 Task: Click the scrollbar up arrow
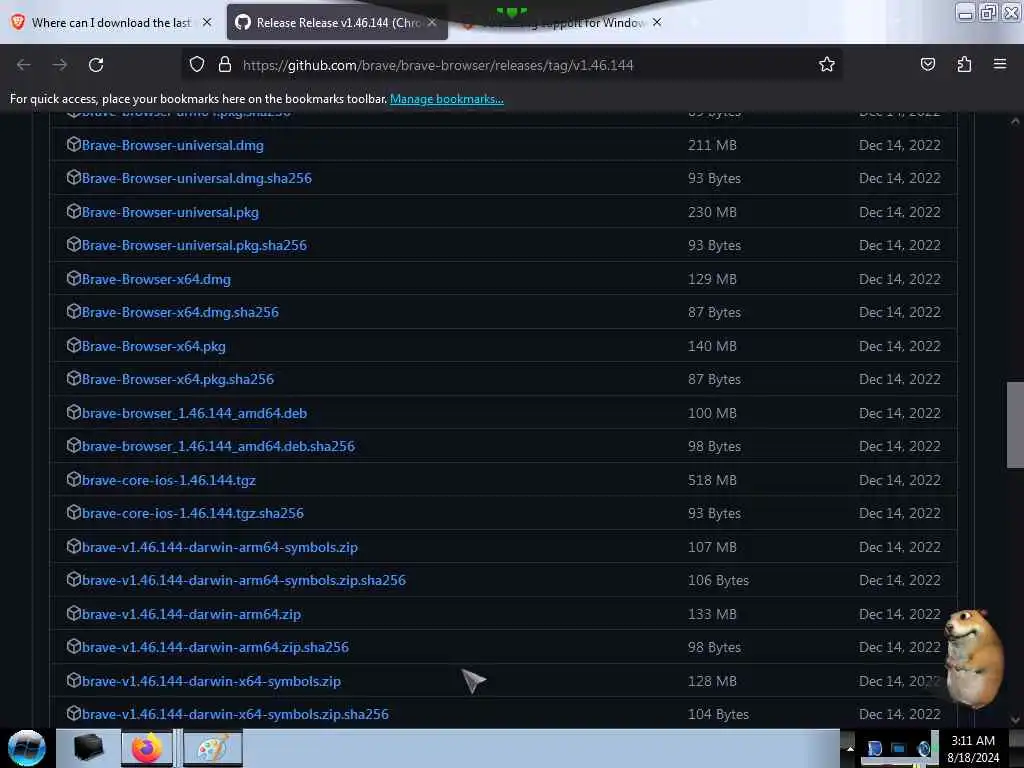pos(1015,121)
